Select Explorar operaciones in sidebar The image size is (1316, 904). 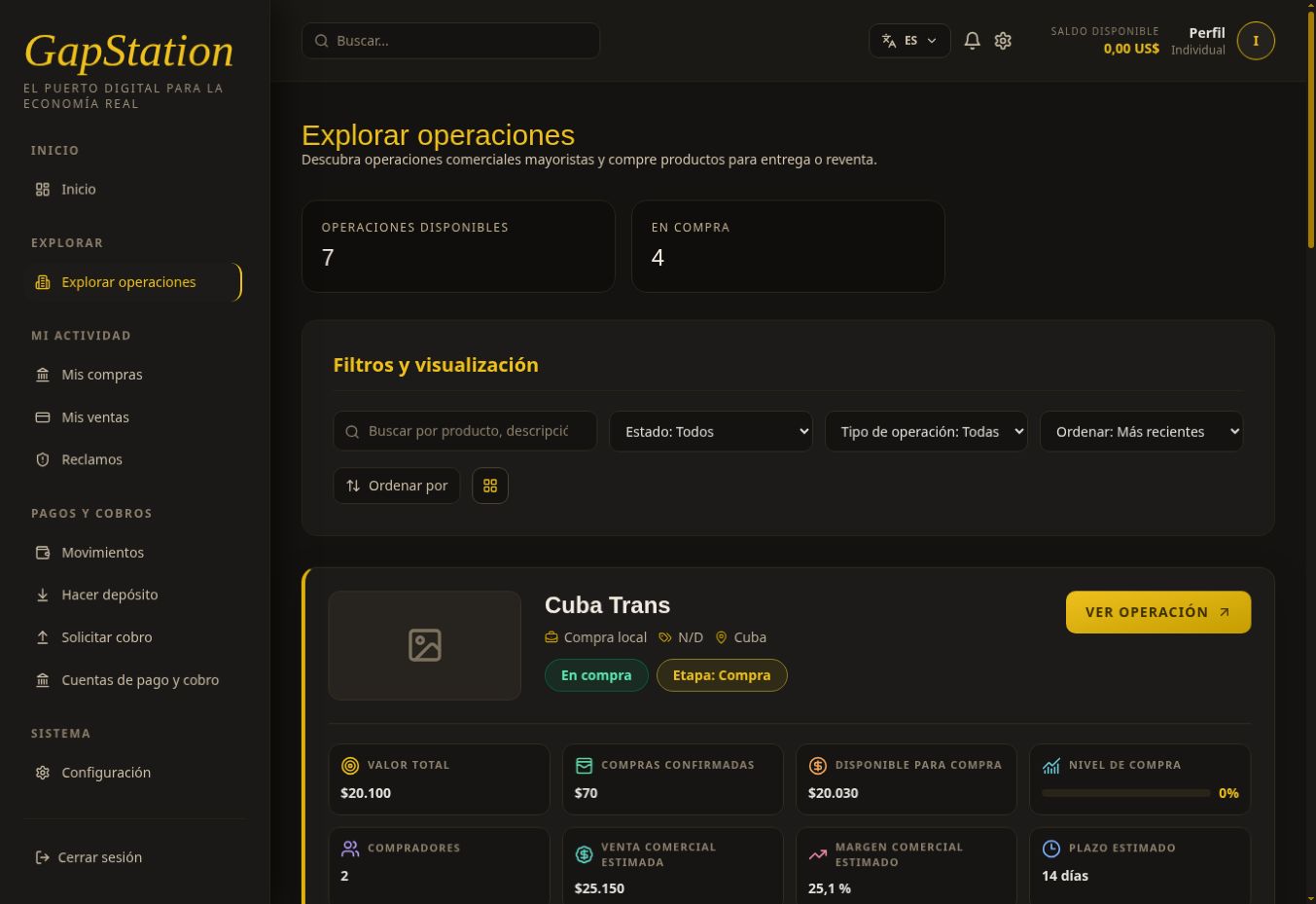[x=134, y=282]
